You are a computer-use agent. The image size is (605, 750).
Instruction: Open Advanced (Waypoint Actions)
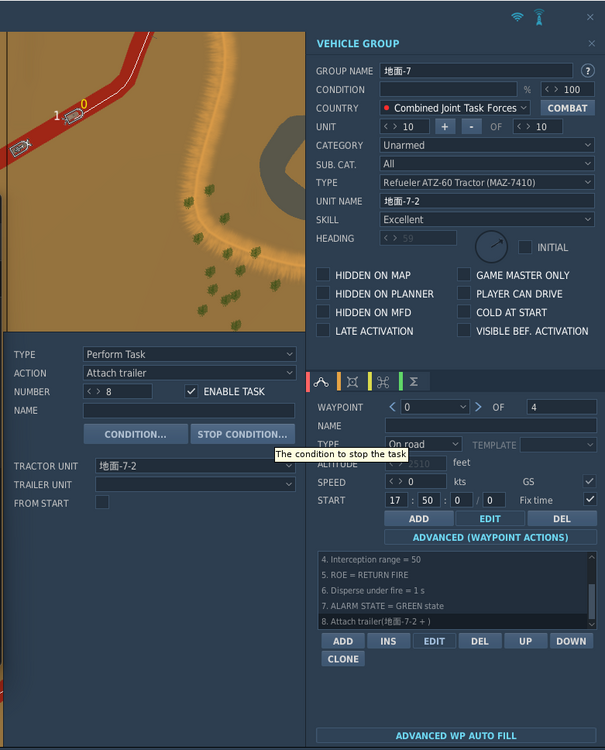[x=490, y=537]
